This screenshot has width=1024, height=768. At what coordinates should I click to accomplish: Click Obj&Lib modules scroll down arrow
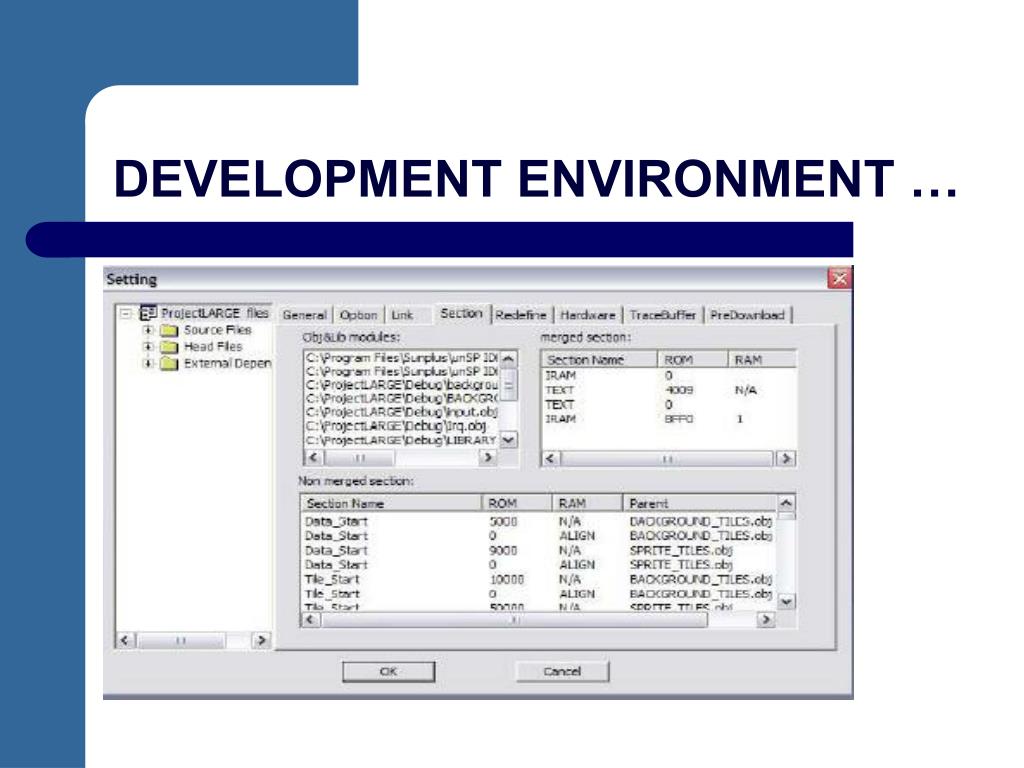click(509, 440)
